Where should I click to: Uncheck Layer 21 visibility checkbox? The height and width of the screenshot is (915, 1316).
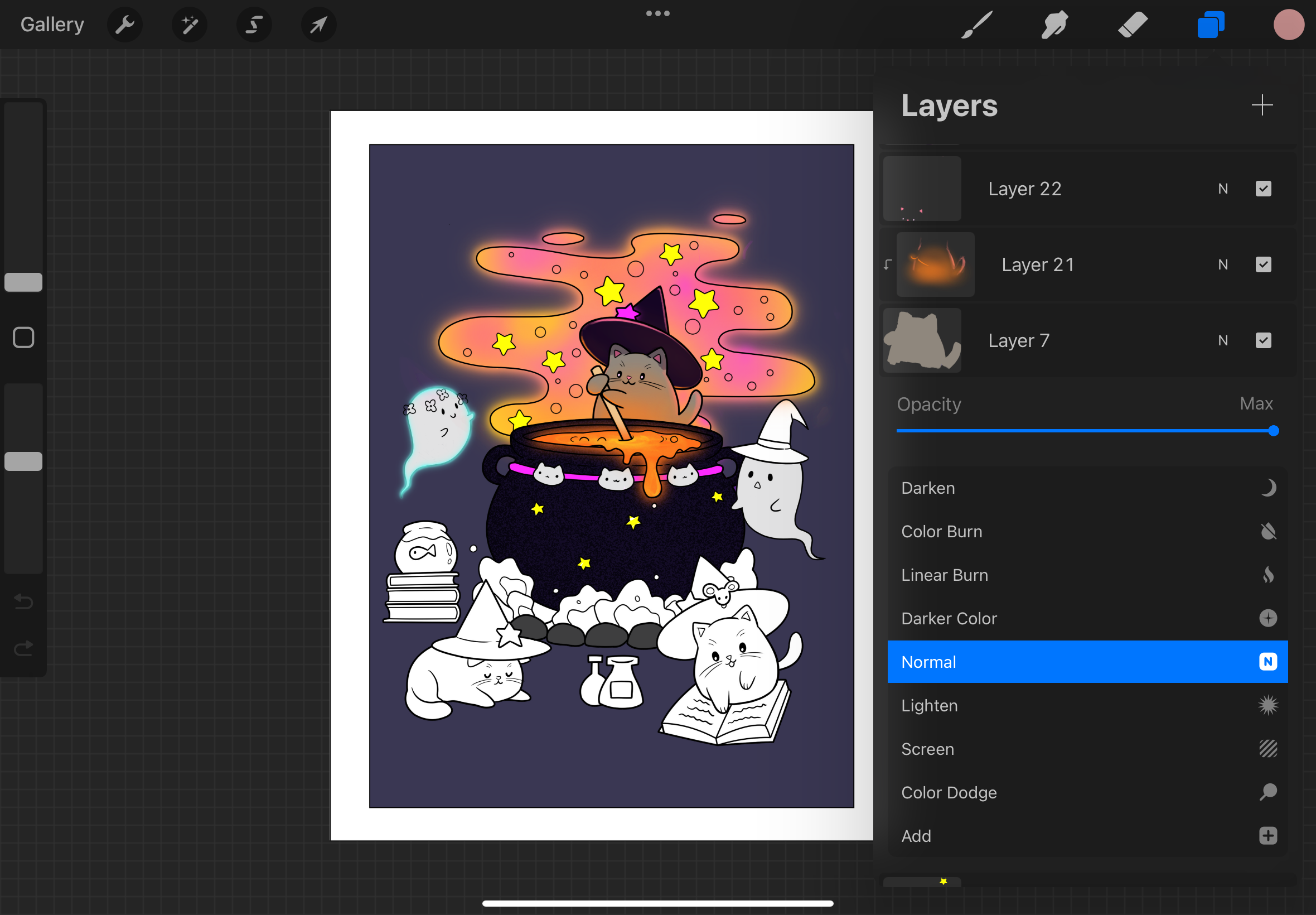[1262, 264]
